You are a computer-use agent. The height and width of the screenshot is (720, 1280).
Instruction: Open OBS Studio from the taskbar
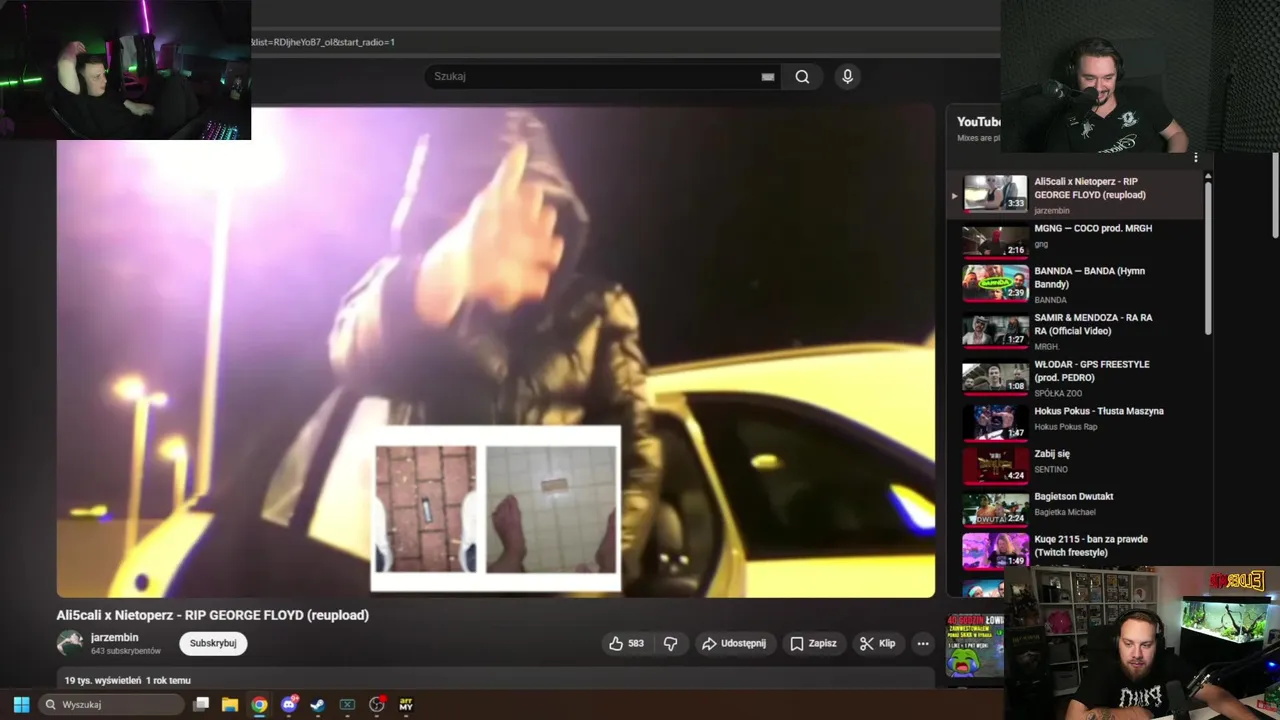click(x=377, y=704)
